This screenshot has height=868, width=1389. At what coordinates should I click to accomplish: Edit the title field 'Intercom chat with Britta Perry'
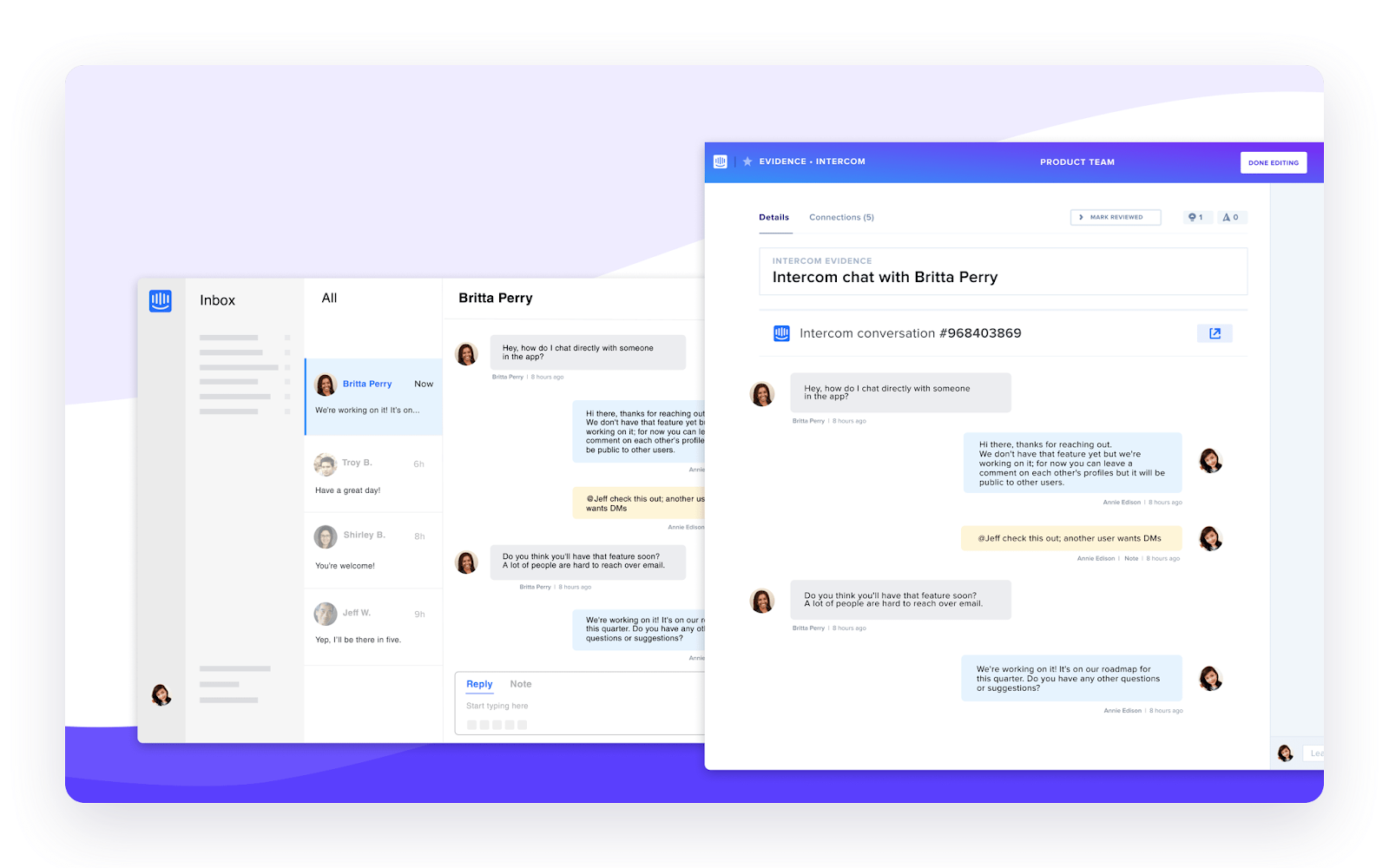[x=1004, y=272]
